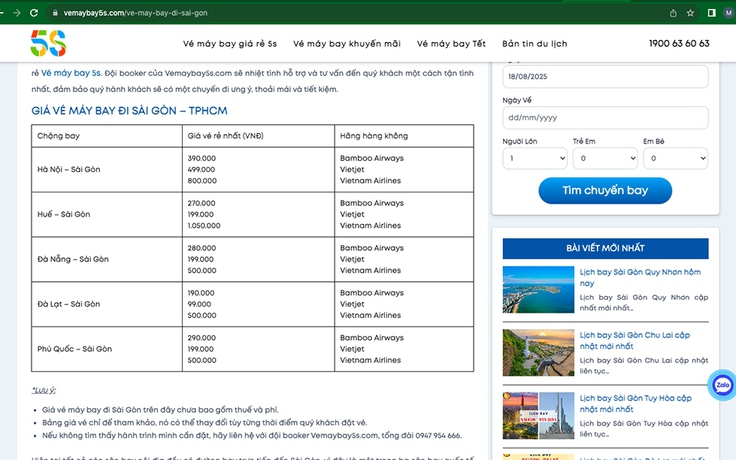Click hotline number 1900 63 60 63
This screenshot has height=460, width=736.
coord(679,44)
